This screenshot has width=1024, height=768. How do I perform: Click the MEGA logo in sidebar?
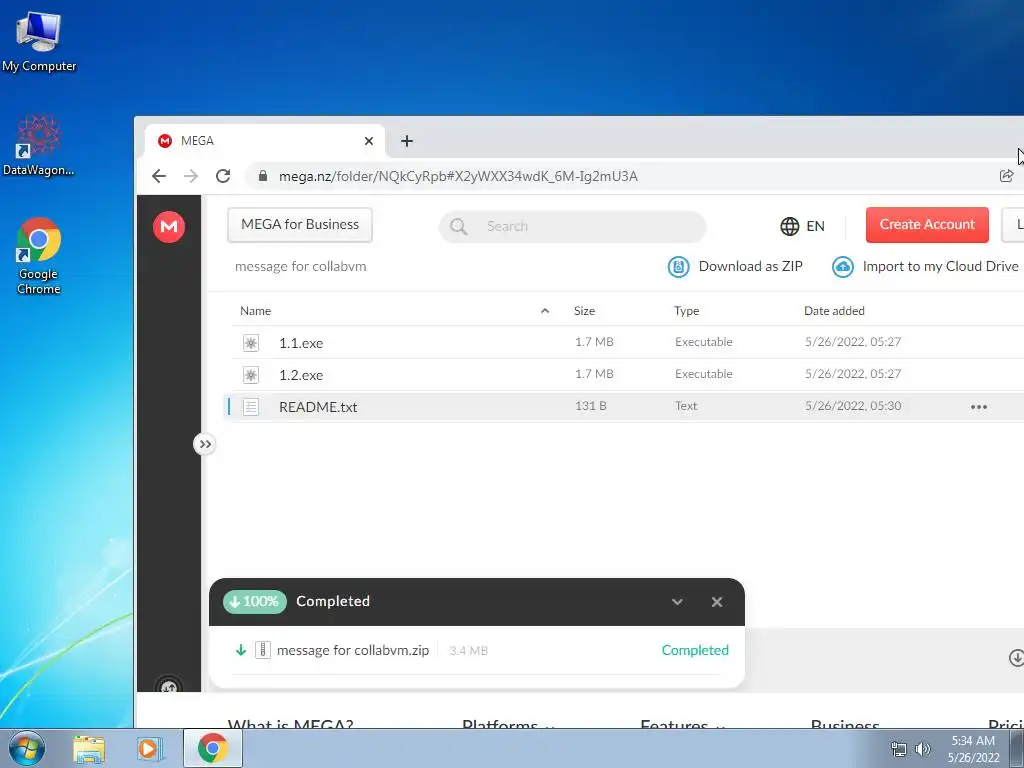pos(169,227)
